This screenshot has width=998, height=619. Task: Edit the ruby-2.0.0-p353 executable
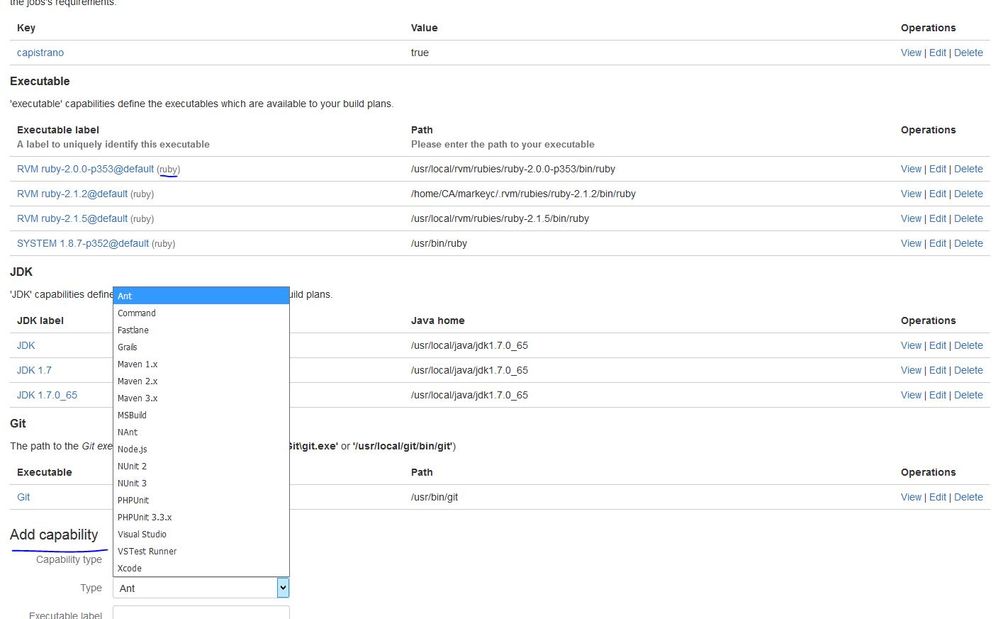pyautogui.click(x=938, y=169)
